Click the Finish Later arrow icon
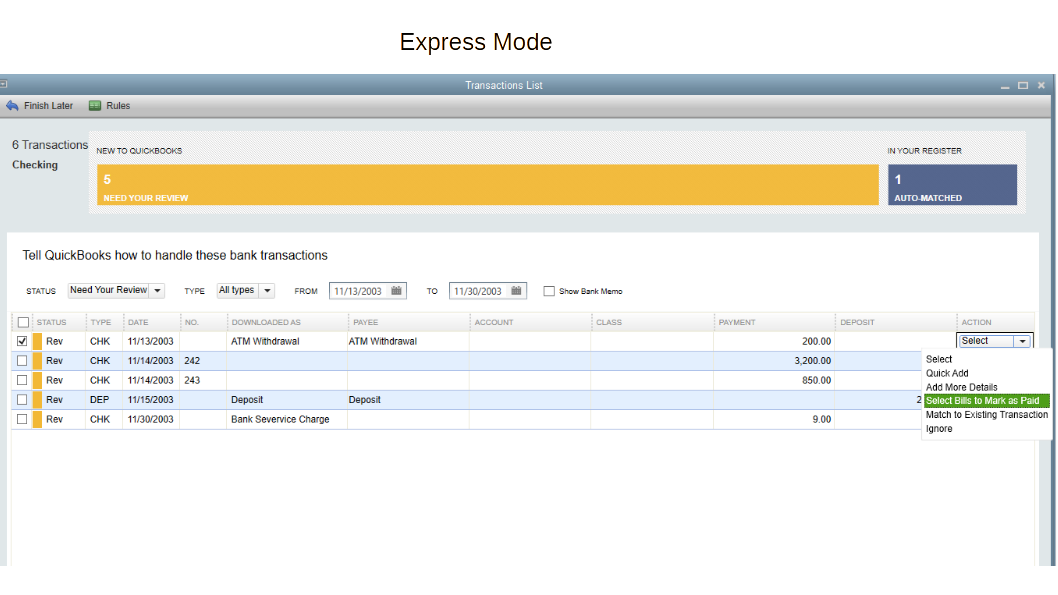The image size is (1058, 595). (x=12, y=105)
